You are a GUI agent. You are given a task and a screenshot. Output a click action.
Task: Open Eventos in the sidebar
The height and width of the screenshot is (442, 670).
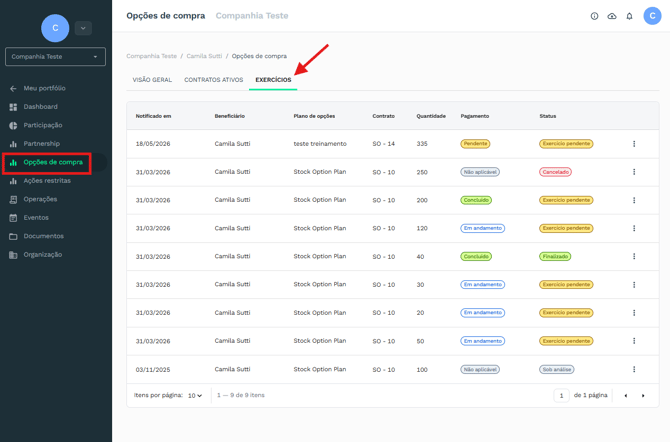tap(36, 218)
